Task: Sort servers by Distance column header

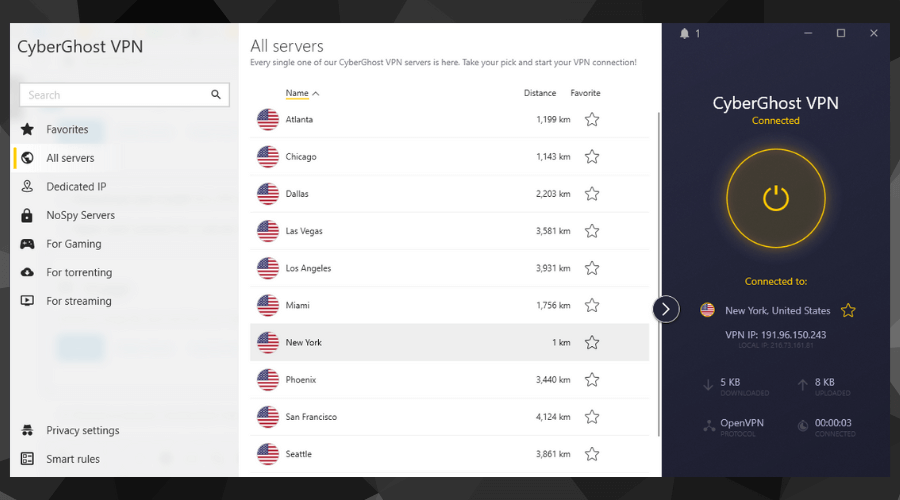Action: pos(540,93)
